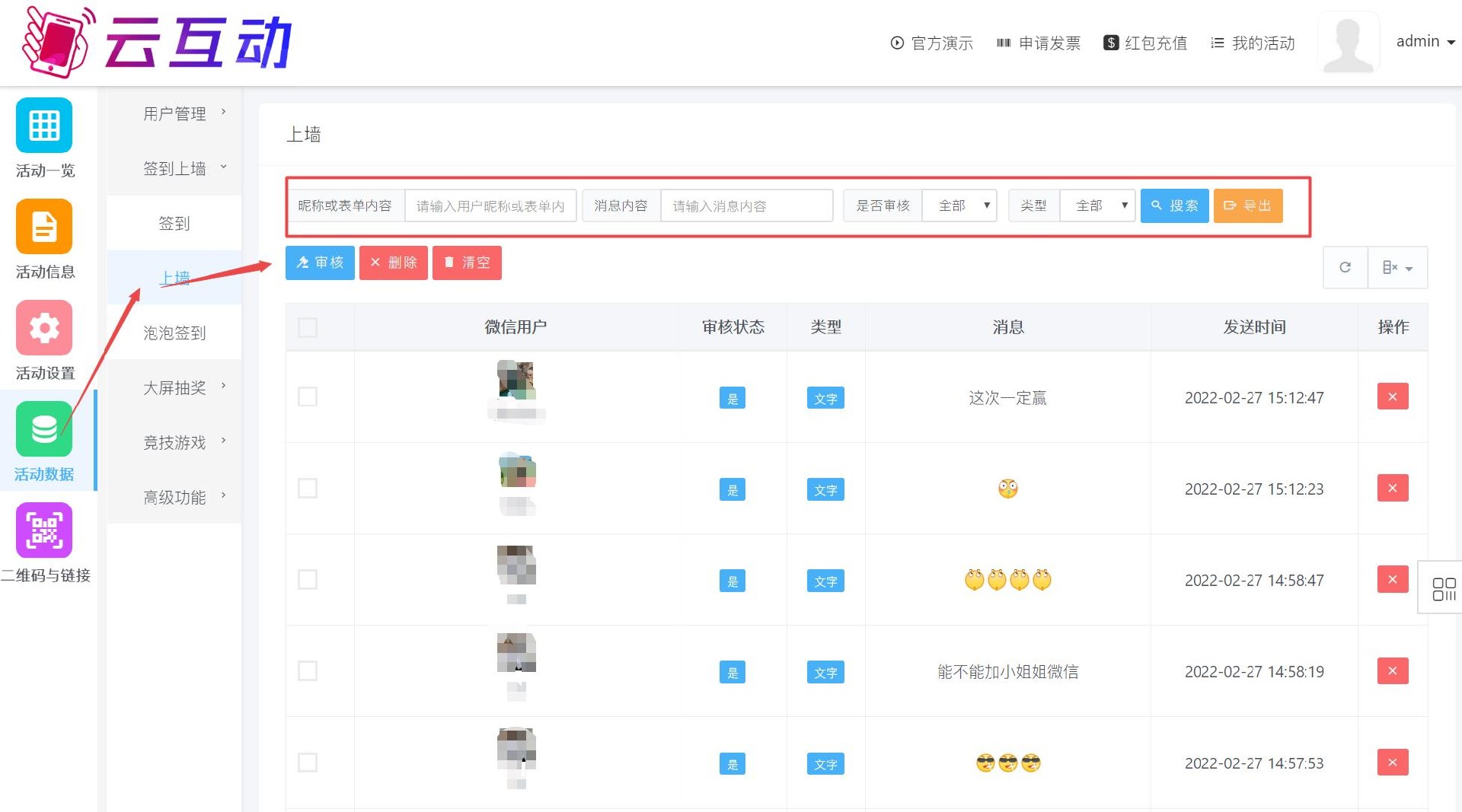
Task: Click the 2022-02-27 14:58:19 timestamp
Action: coord(1254,671)
